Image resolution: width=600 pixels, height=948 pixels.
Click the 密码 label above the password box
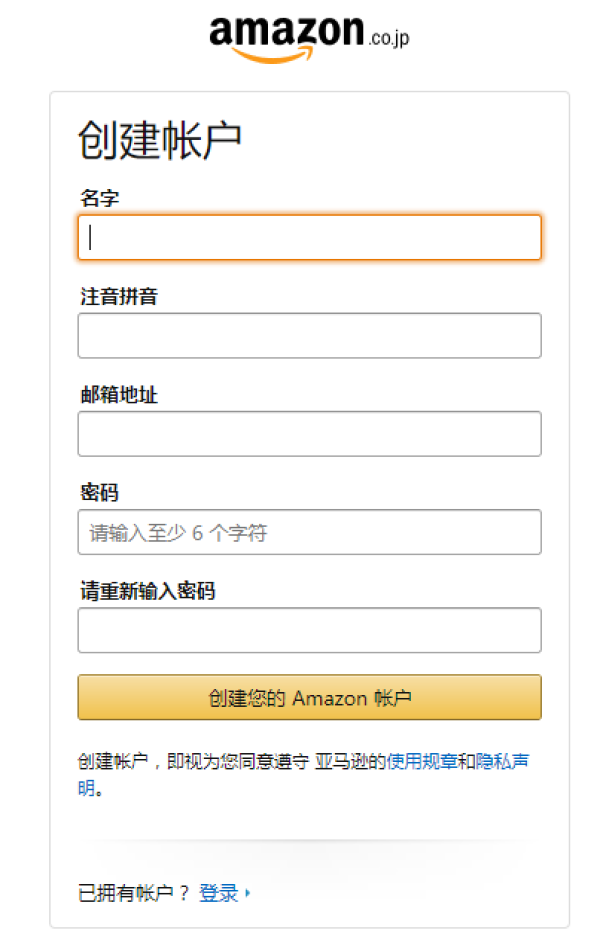click(99, 493)
